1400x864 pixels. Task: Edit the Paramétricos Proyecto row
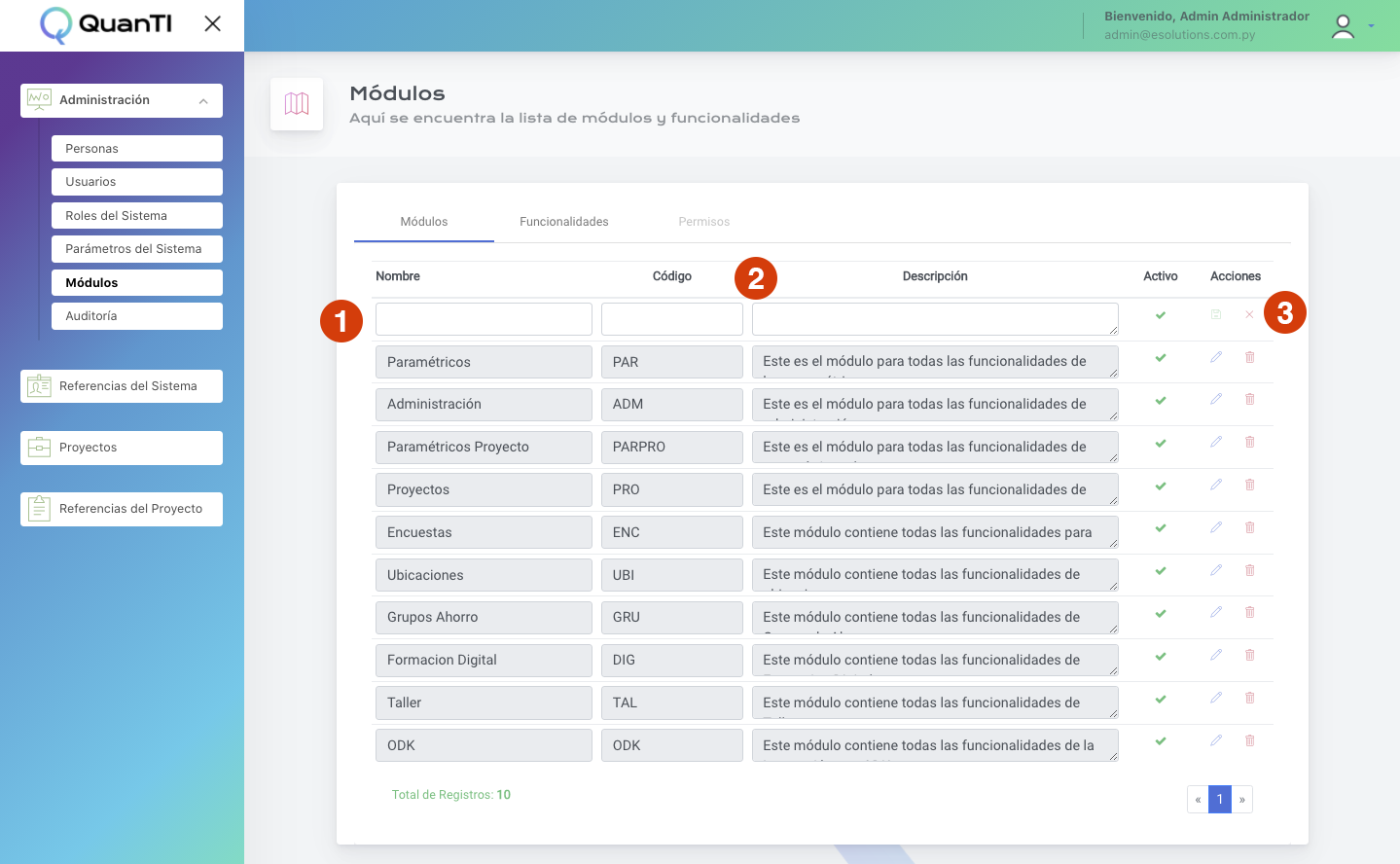click(x=1216, y=442)
